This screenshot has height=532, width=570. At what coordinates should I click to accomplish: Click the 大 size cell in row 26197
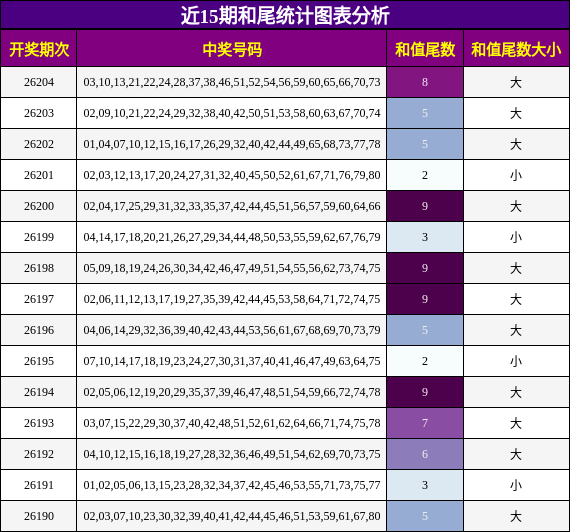point(516,299)
